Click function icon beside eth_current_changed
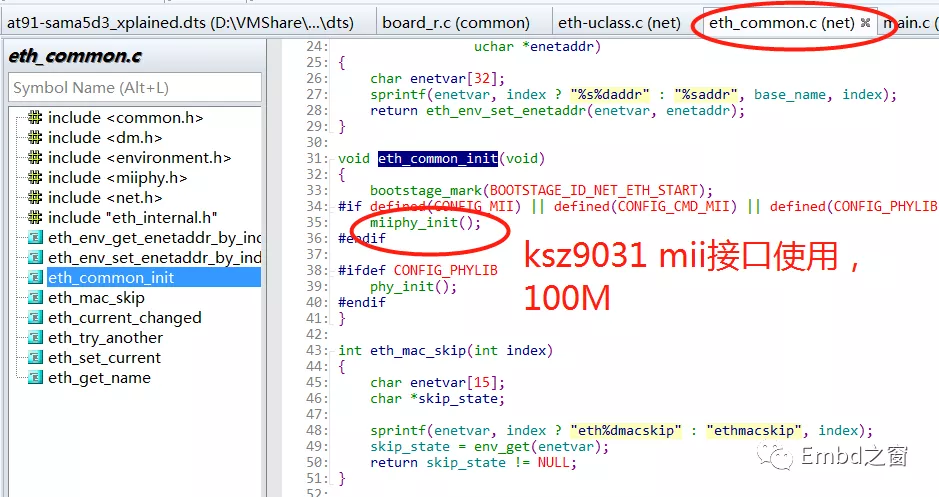This screenshot has height=497, width=939. tap(35, 318)
